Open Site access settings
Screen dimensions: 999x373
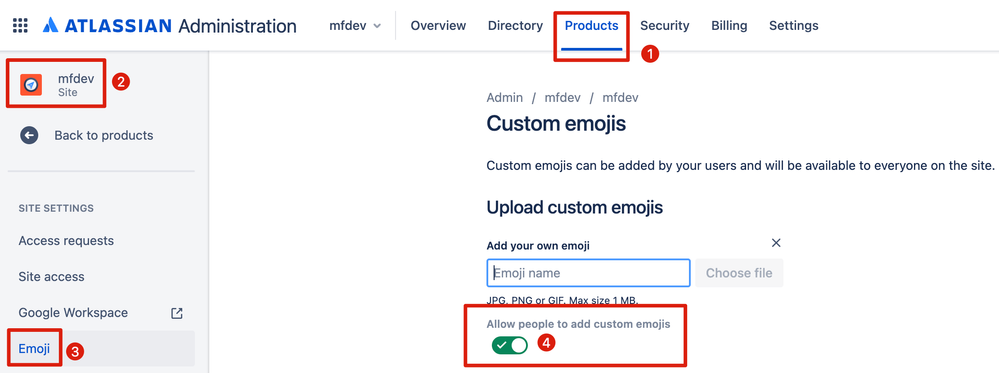52,277
